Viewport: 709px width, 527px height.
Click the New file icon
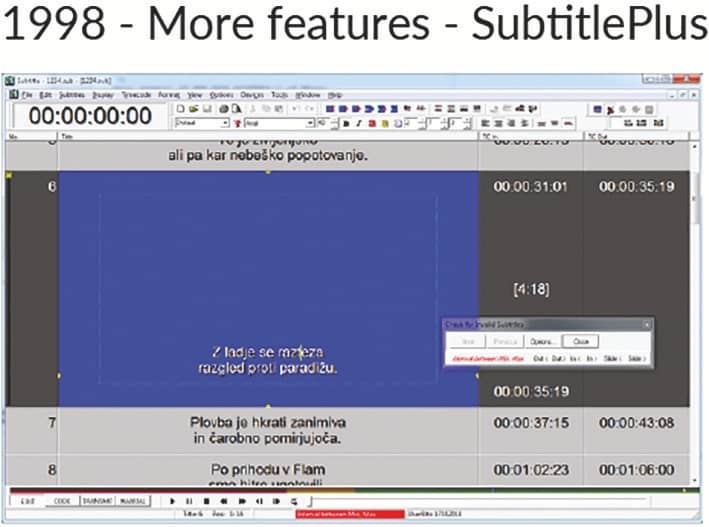tap(180, 109)
